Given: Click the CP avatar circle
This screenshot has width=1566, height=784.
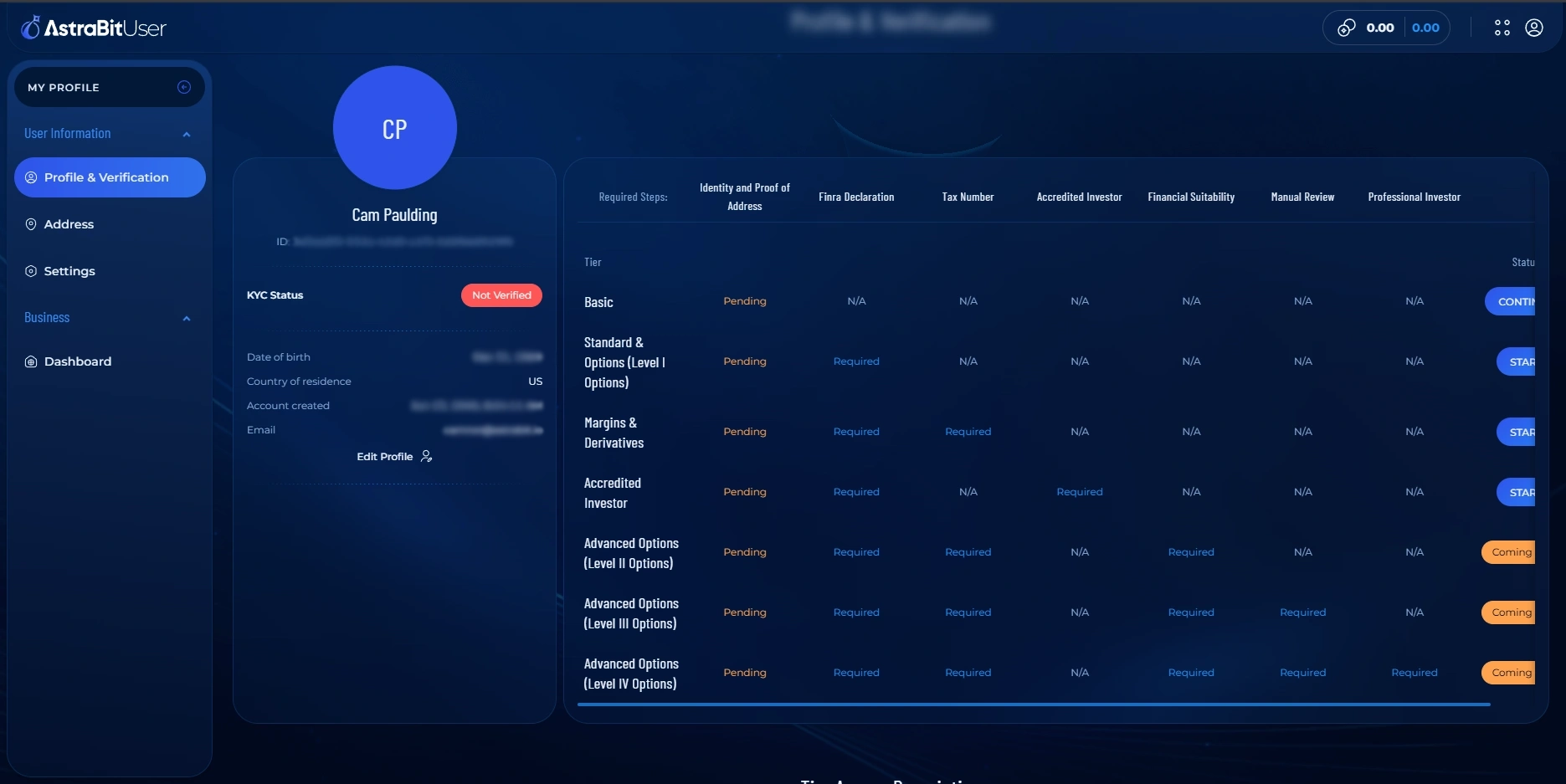Looking at the screenshot, I should (x=395, y=128).
